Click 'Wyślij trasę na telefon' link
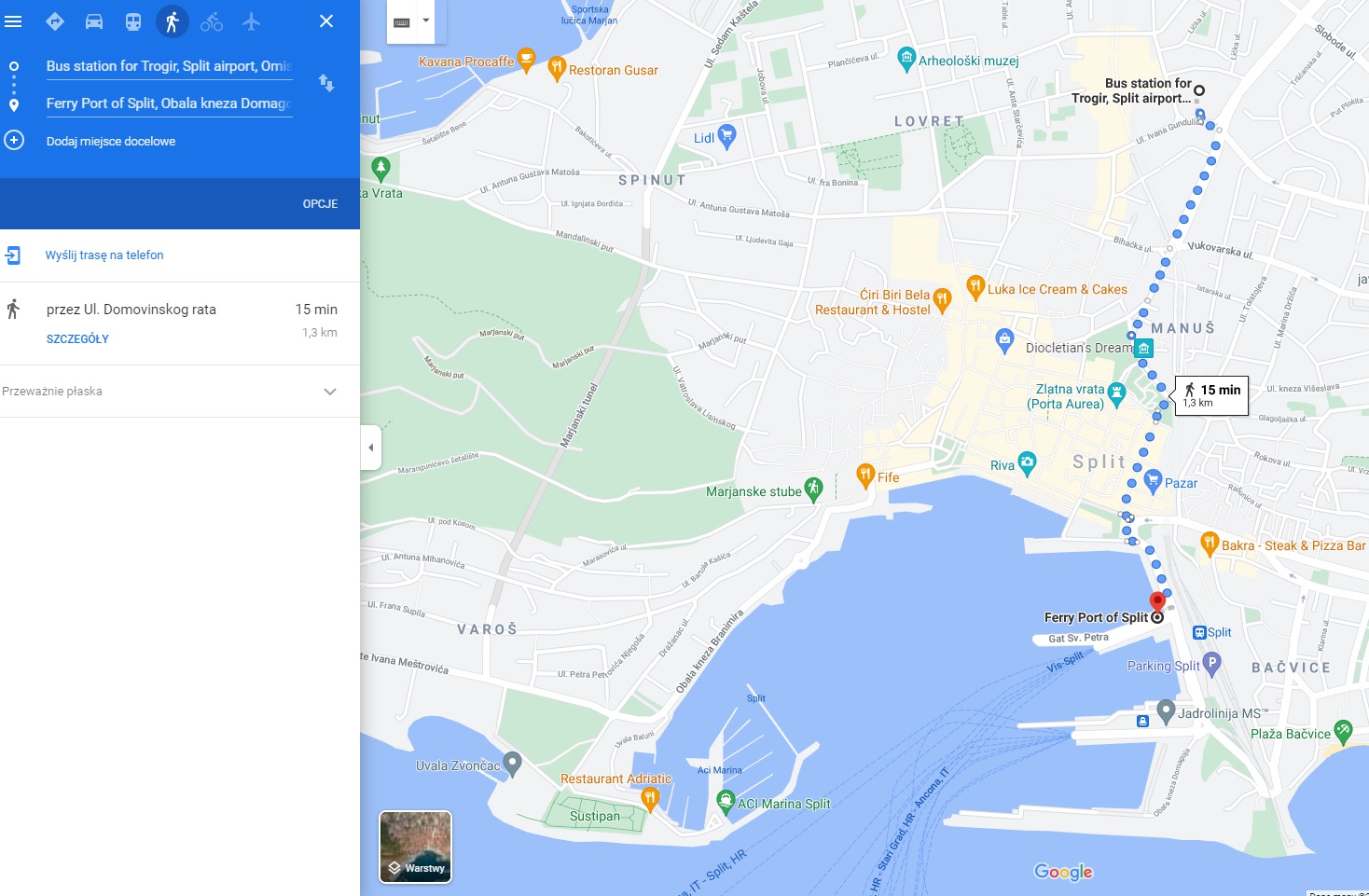The image size is (1369, 896). click(104, 255)
